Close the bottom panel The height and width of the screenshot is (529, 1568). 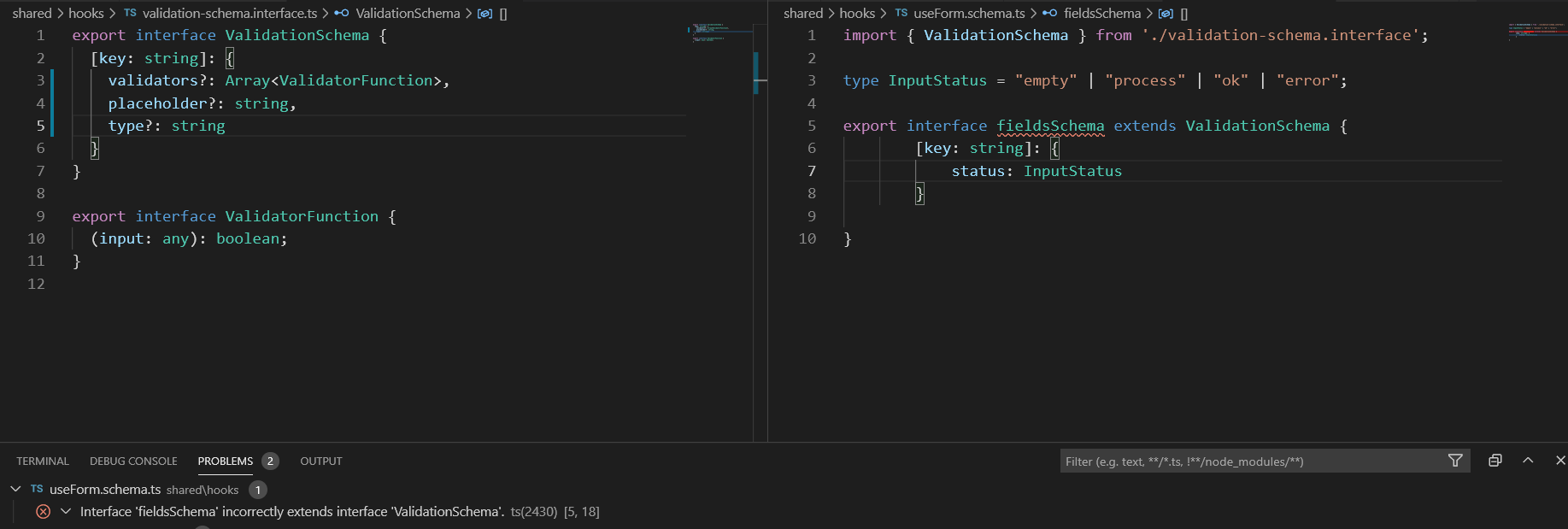[1560, 461]
